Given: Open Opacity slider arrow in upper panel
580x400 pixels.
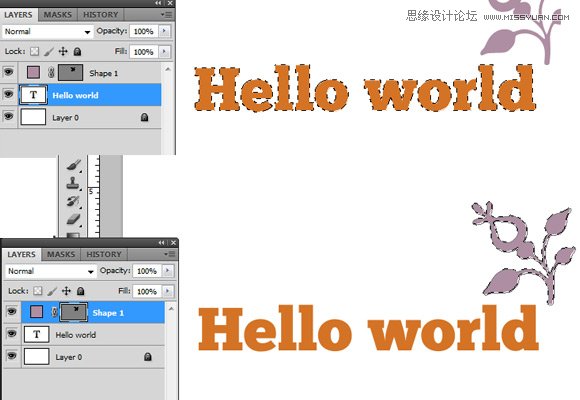Looking at the screenshot, I should pos(164,31).
